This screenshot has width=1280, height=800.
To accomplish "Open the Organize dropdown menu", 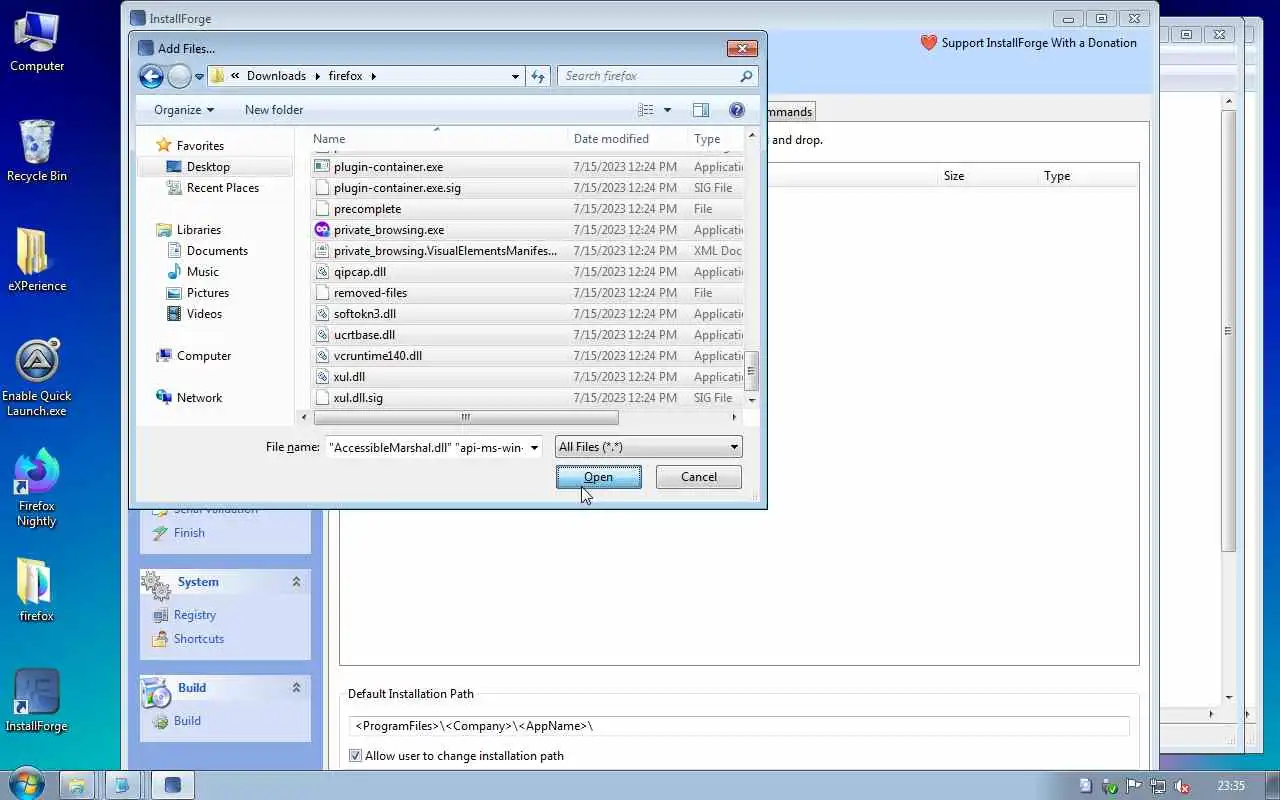I will click(x=184, y=110).
